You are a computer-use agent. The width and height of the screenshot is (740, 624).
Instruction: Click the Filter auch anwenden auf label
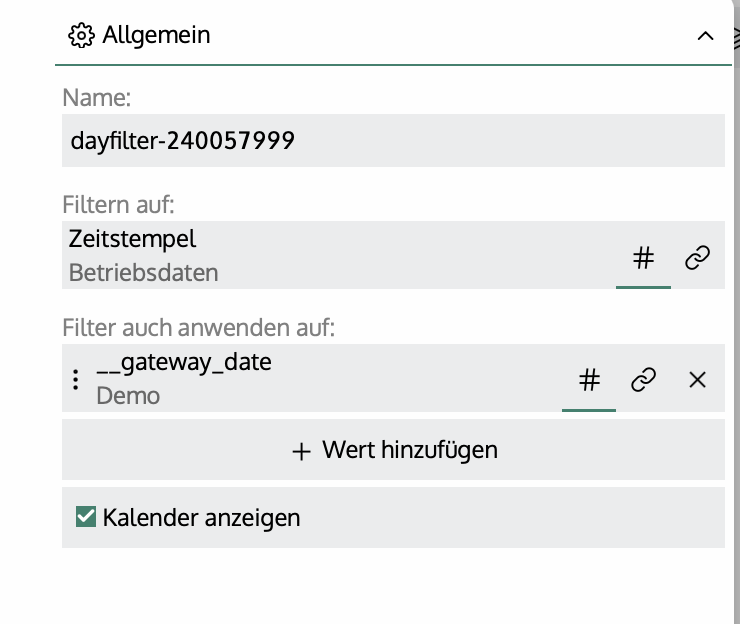pos(198,327)
